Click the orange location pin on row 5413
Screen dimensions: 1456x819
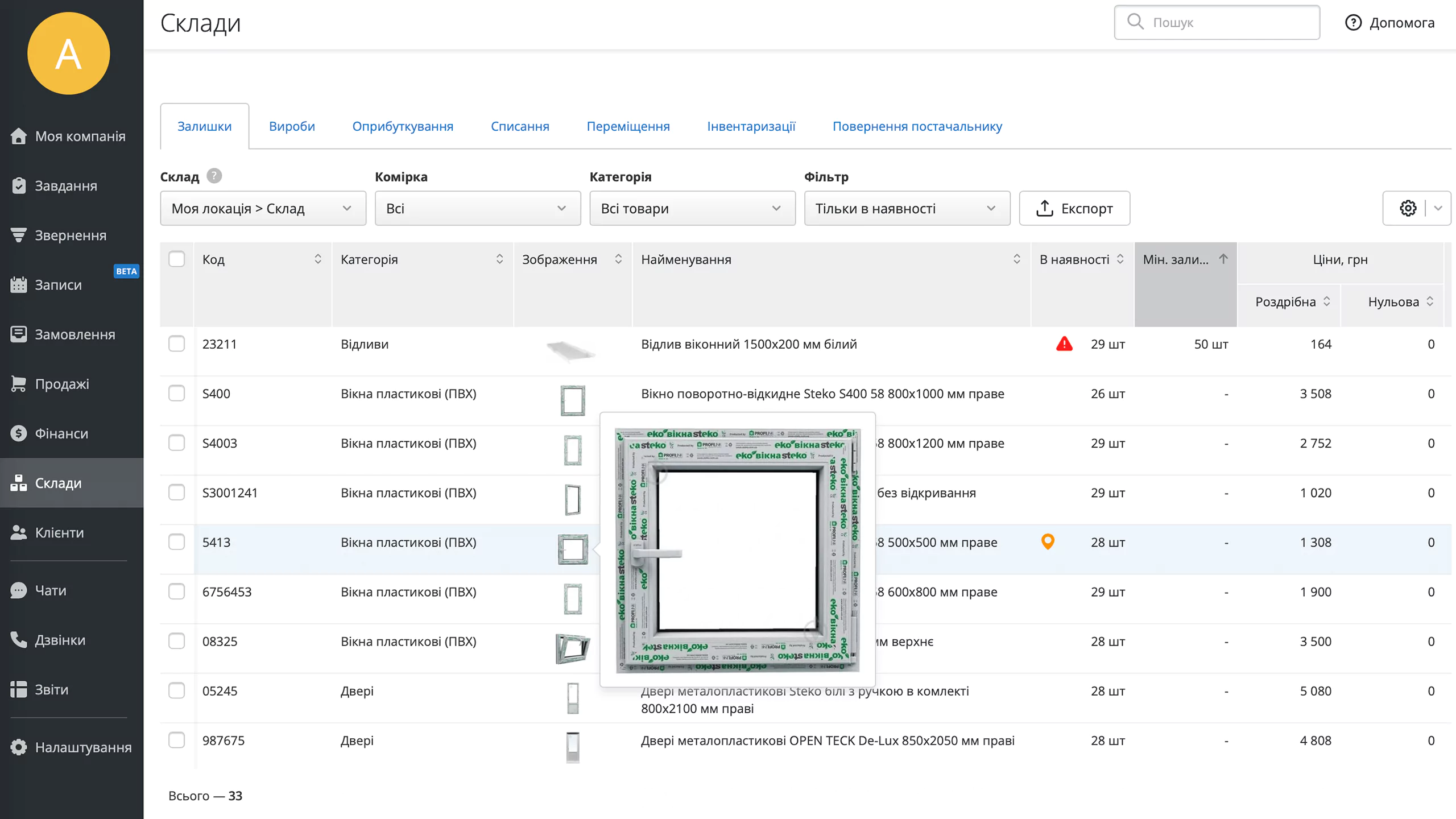click(x=1048, y=541)
